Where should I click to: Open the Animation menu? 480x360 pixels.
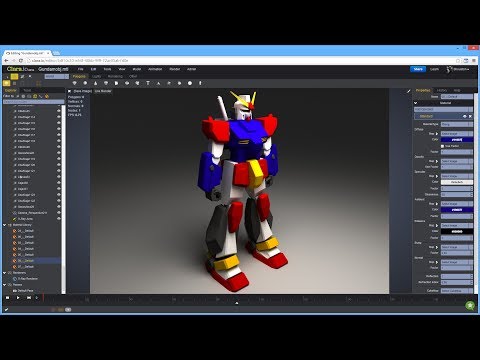(x=155, y=69)
